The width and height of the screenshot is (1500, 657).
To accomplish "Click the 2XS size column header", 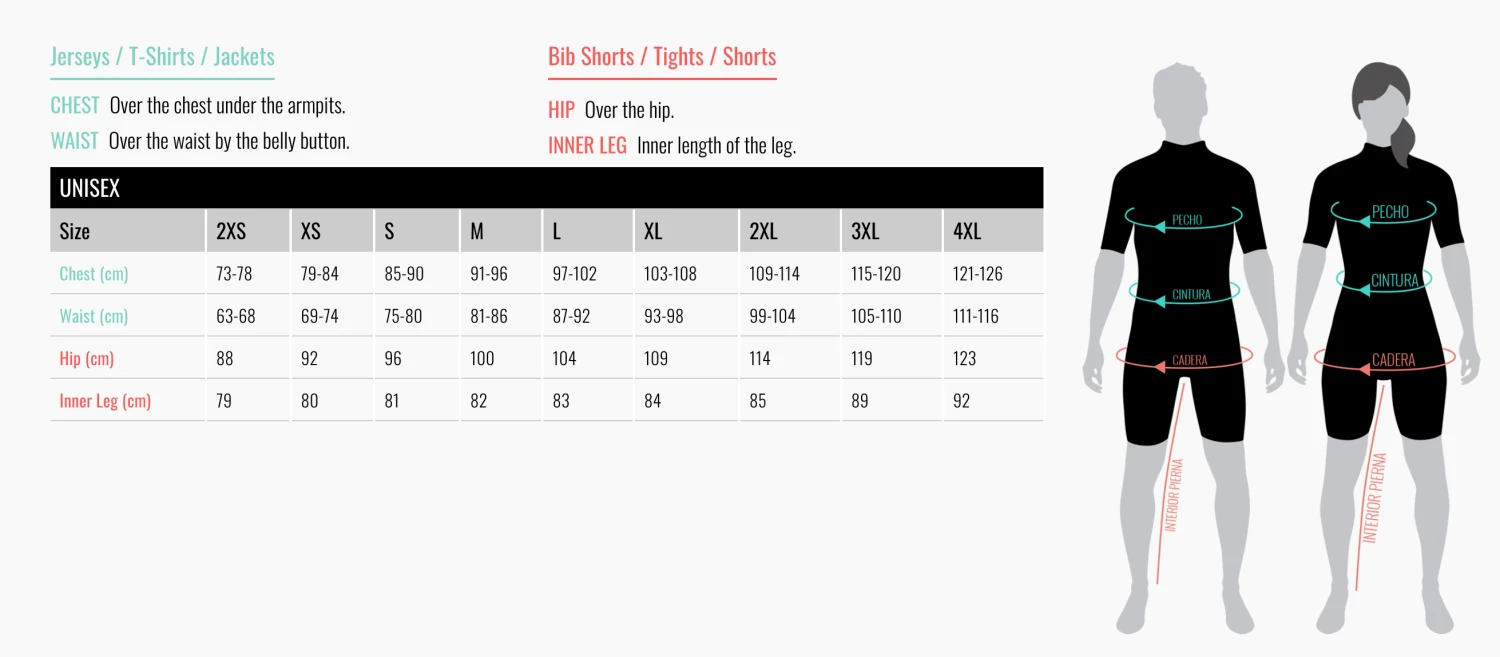I will 231,232.
